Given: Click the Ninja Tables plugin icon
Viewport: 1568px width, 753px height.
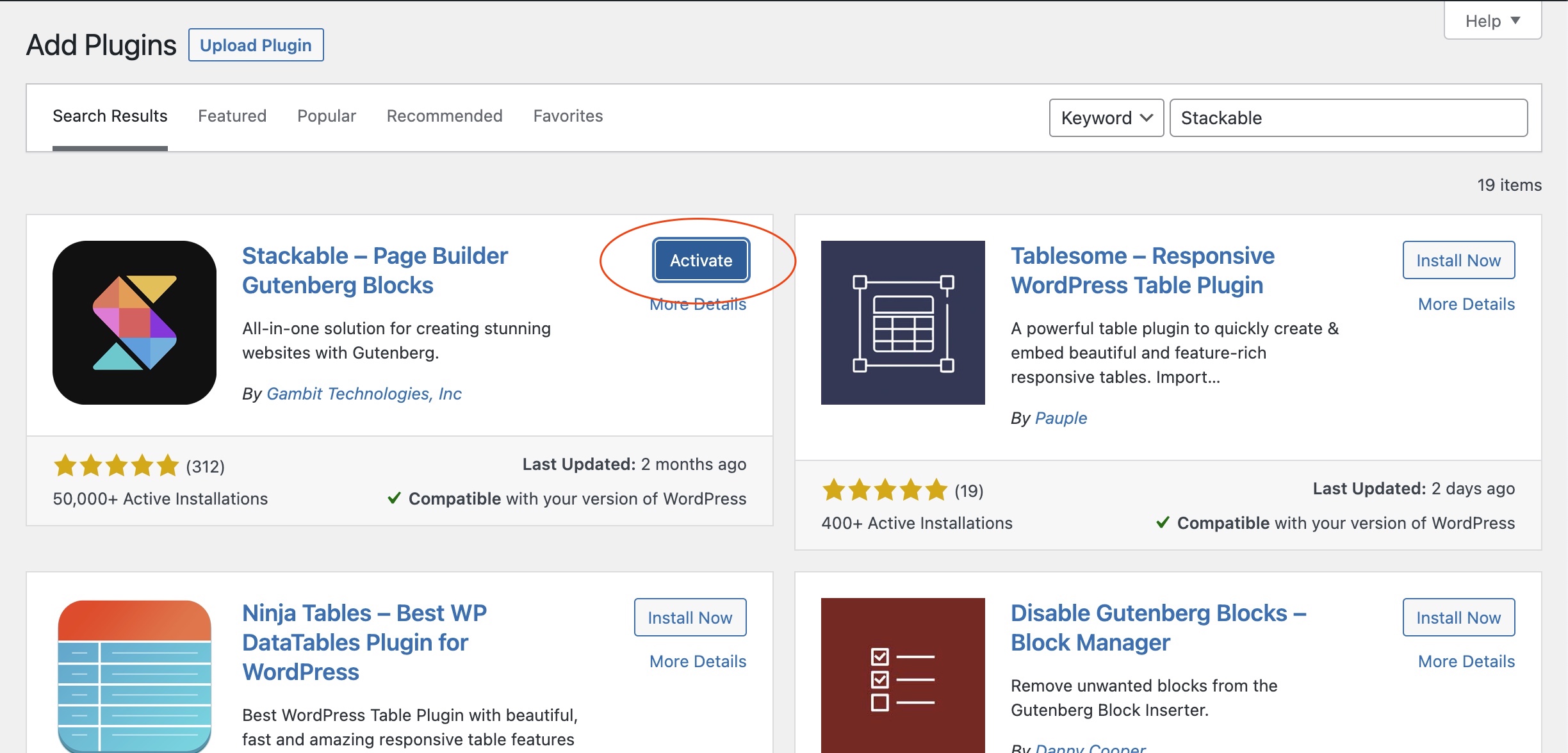Looking at the screenshot, I should (135, 676).
